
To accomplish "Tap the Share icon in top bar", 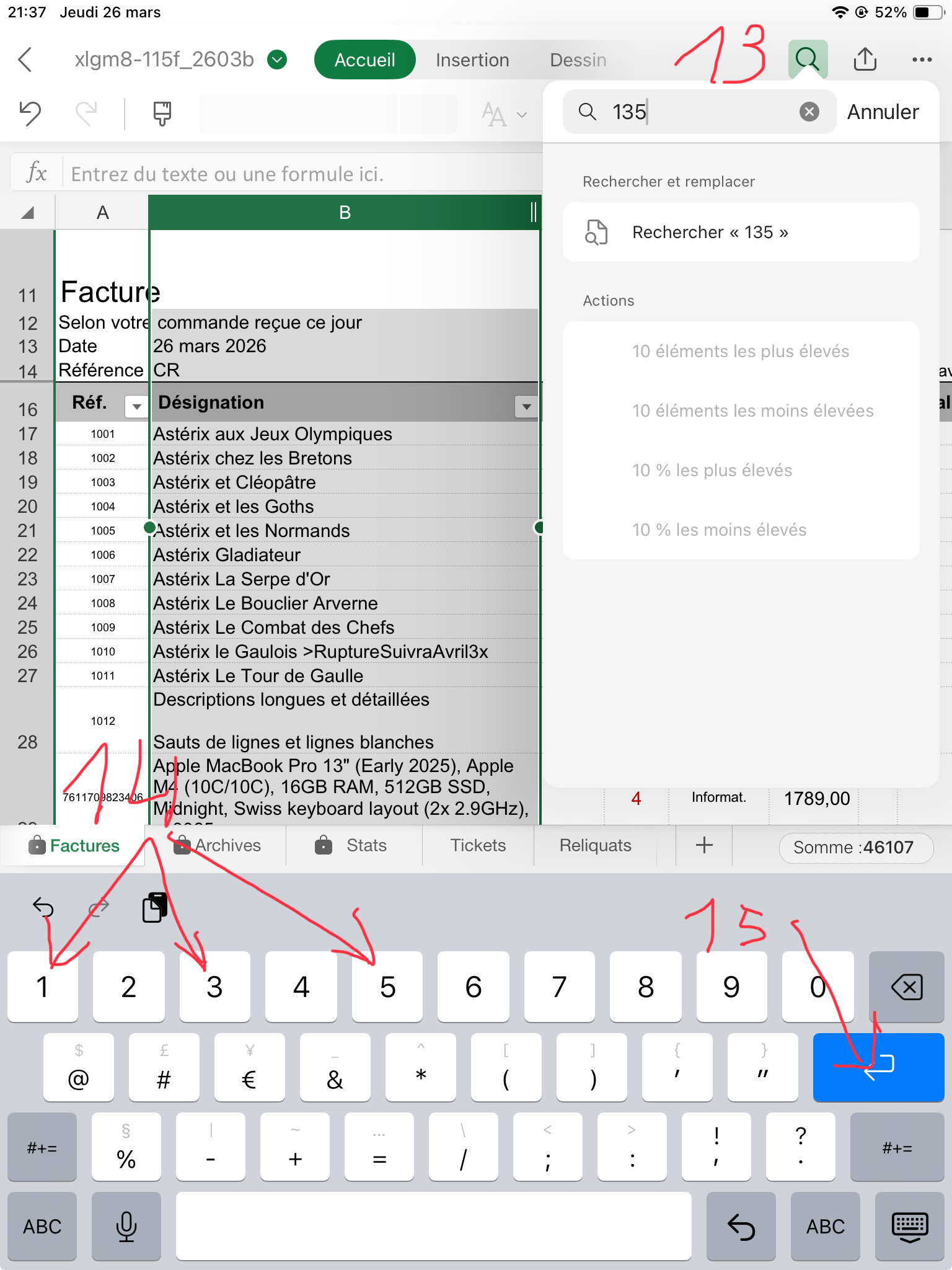I will tap(865, 60).
